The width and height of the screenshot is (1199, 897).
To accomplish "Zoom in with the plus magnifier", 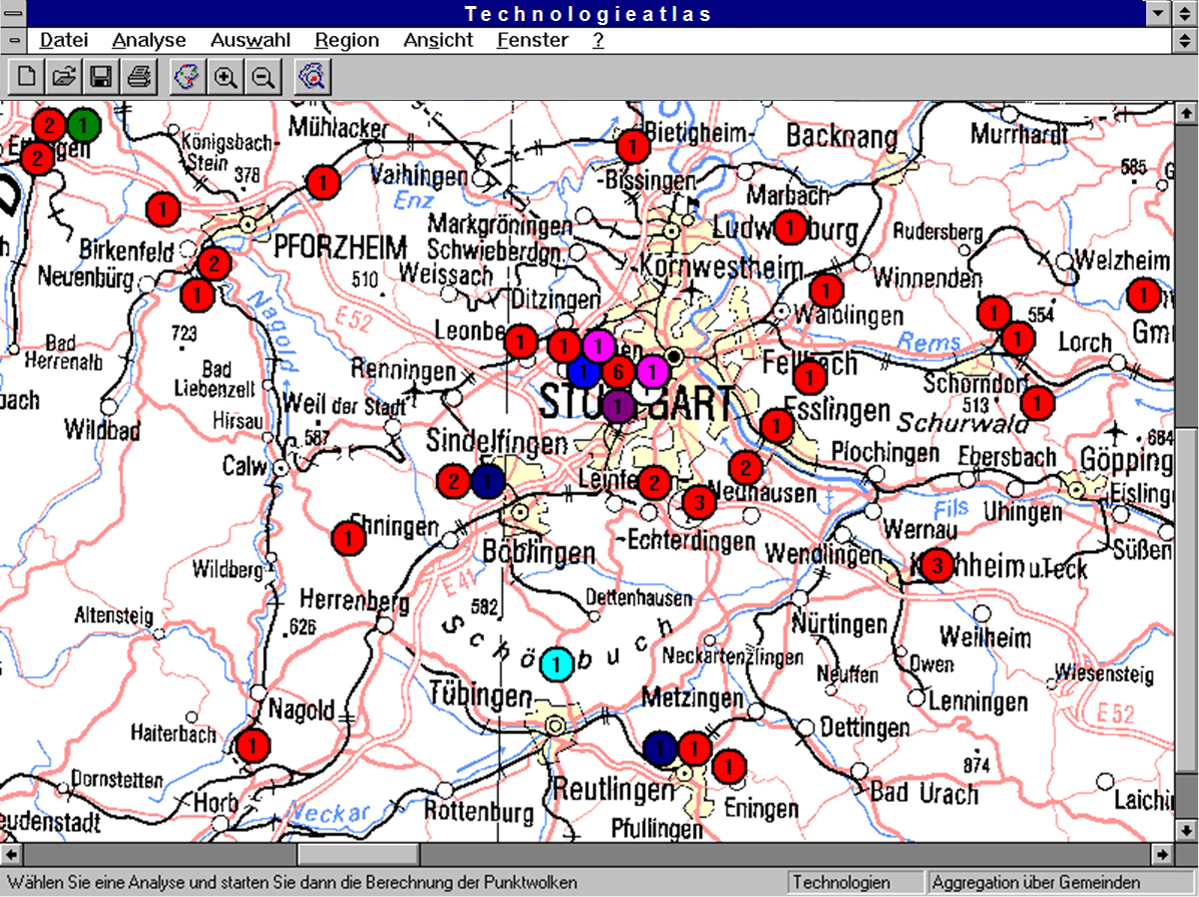I will tap(225, 77).
